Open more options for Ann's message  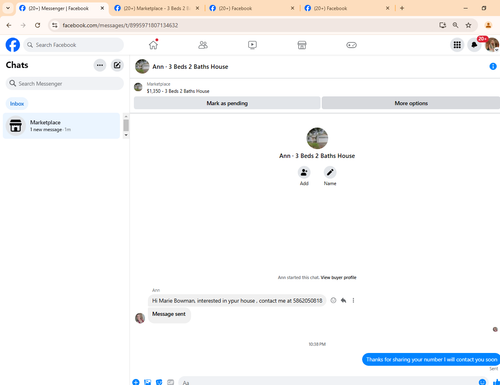point(353,300)
